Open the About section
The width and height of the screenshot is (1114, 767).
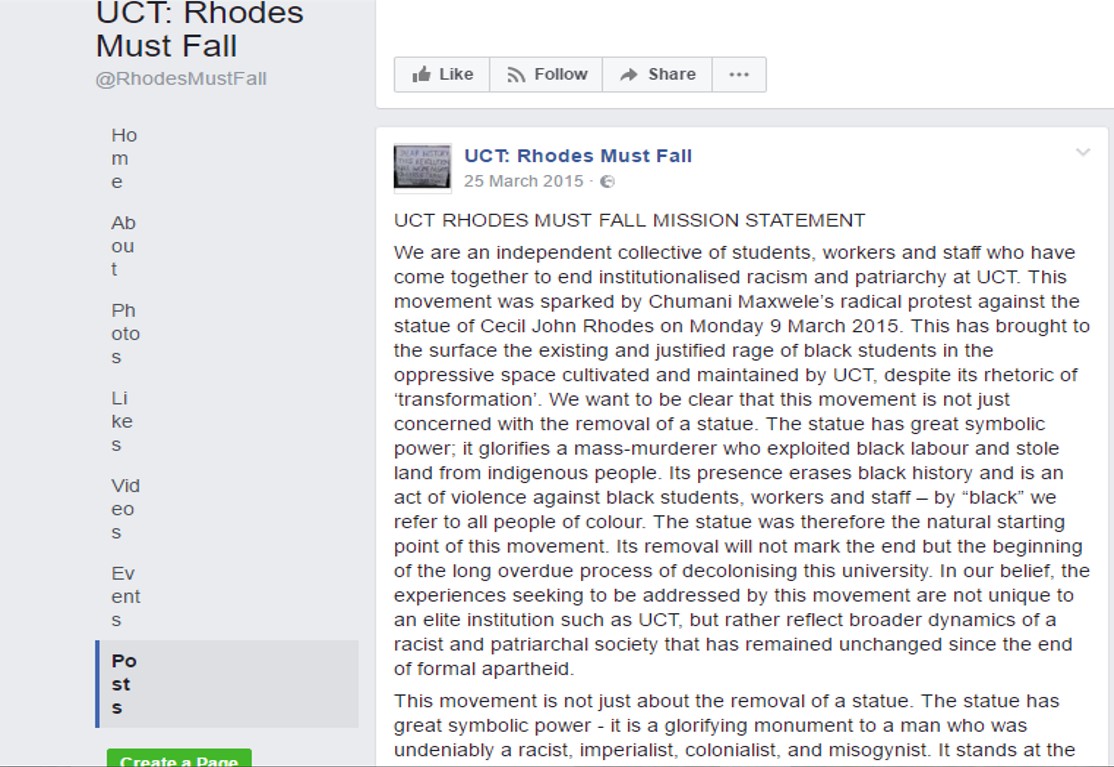(x=123, y=246)
